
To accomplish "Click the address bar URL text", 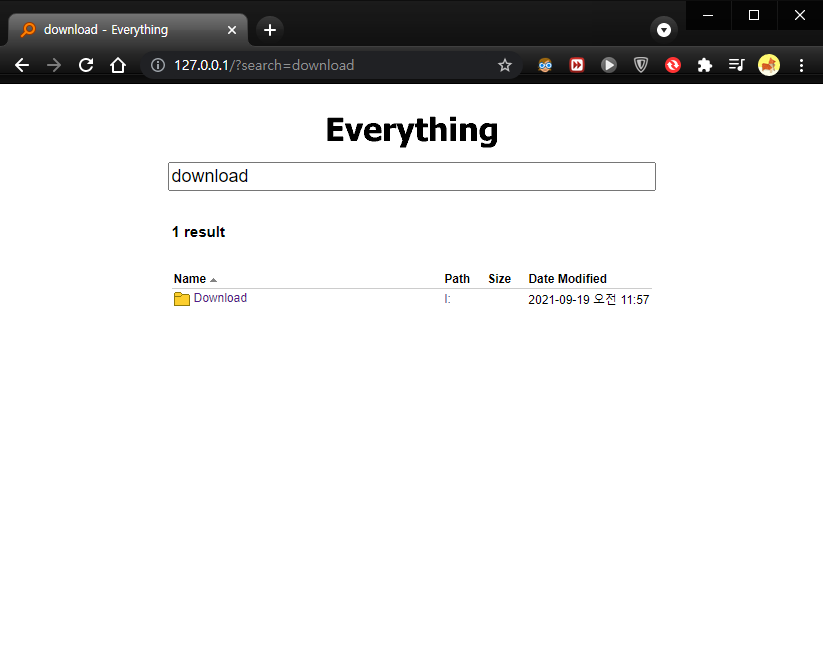I will coord(264,65).
